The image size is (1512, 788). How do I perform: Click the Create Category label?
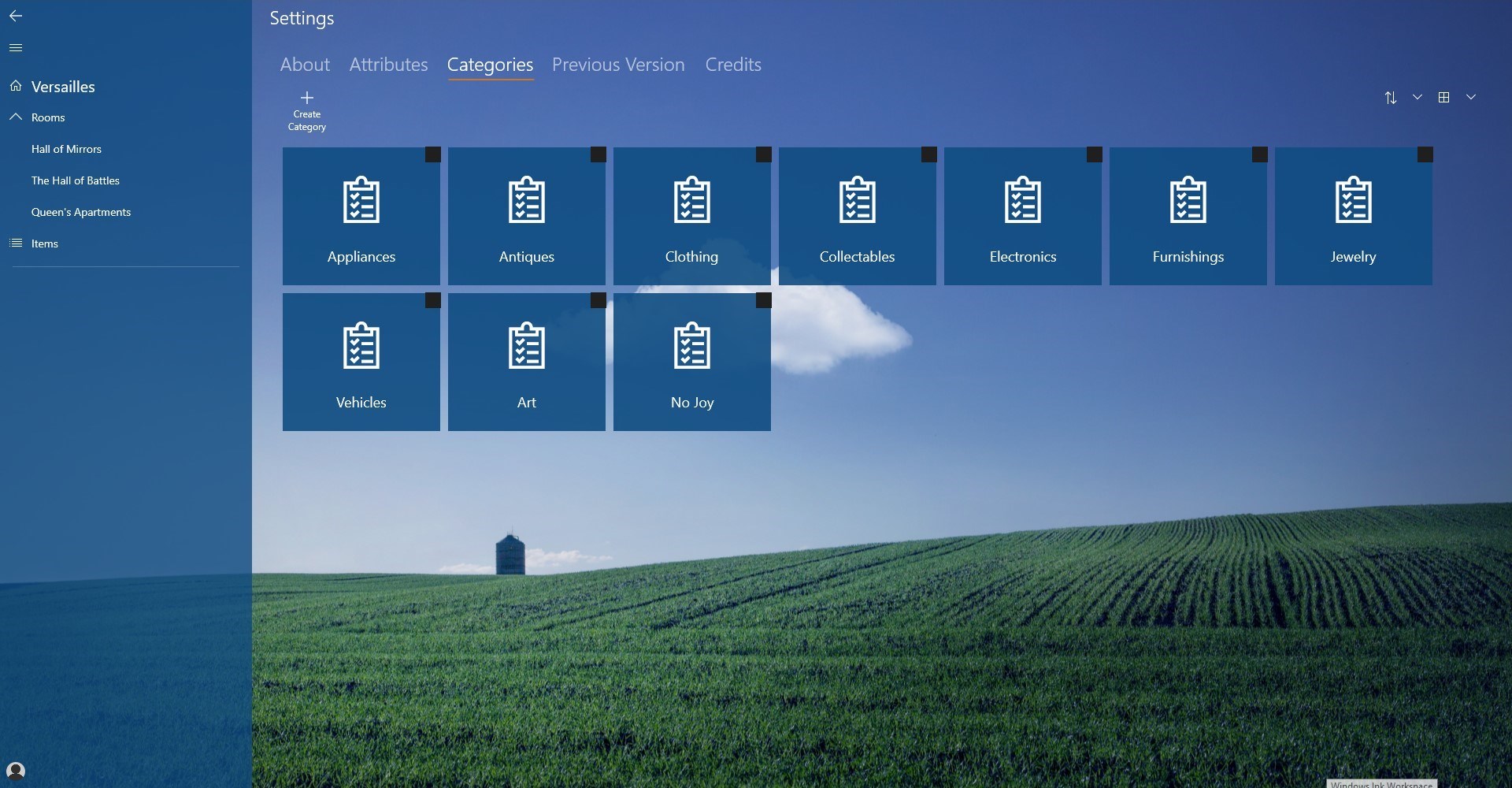(307, 121)
